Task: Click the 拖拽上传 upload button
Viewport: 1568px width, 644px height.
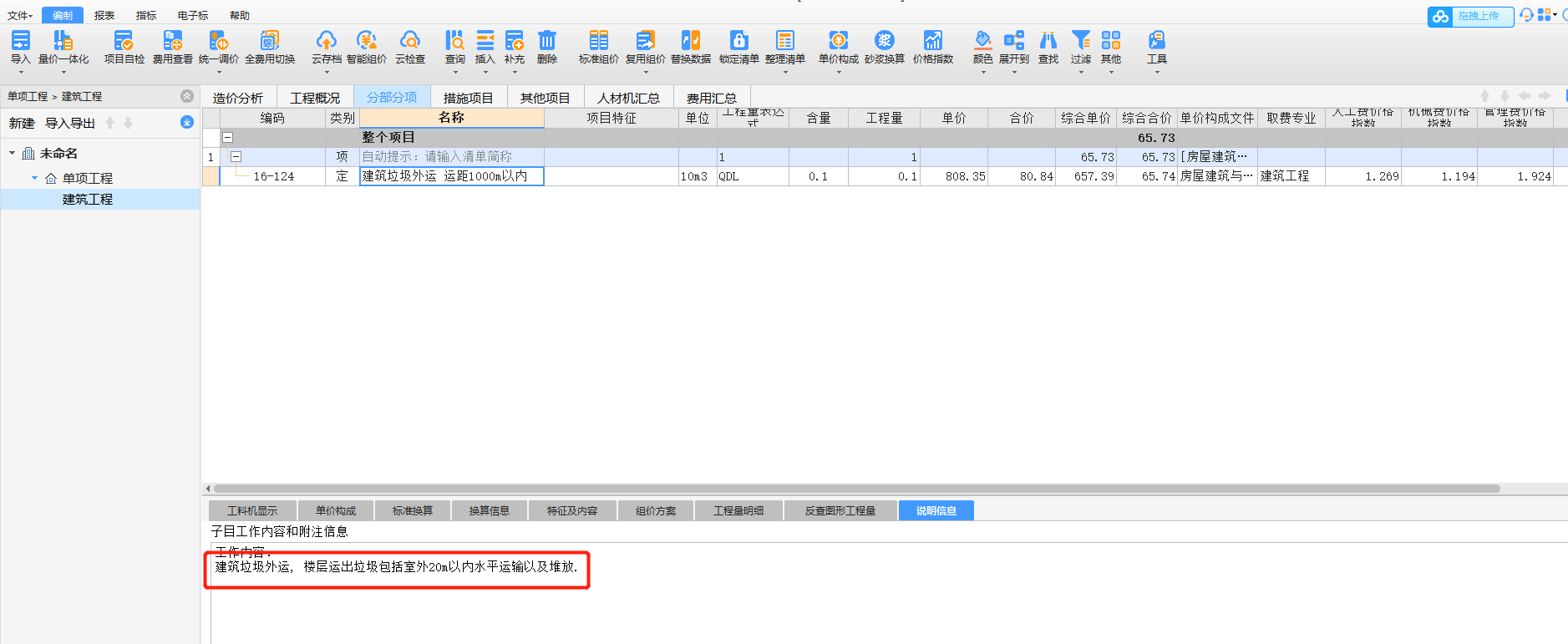Action: [1471, 16]
